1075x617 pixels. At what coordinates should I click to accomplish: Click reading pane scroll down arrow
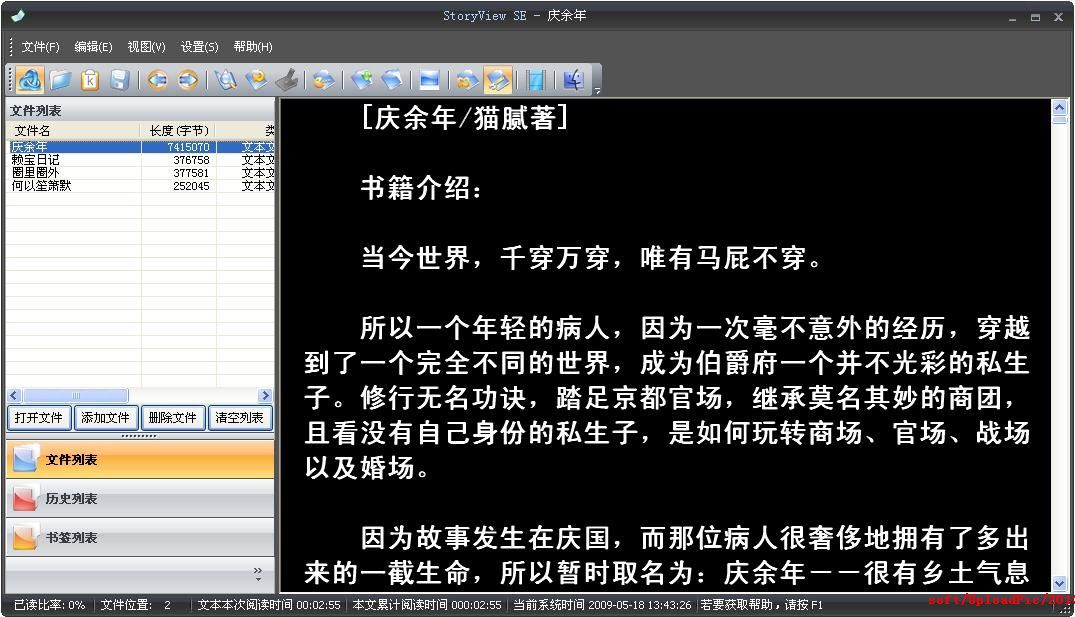[1059, 584]
